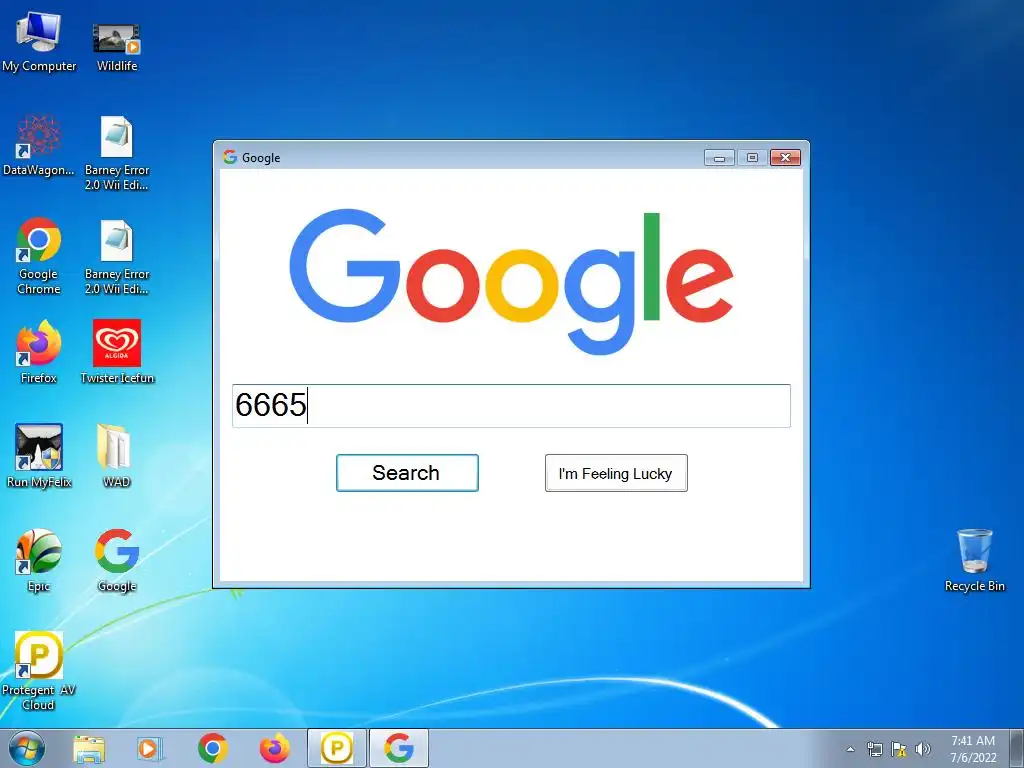The height and width of the screenshot is (768, 1024).
Task: Click the Google icon in window title bar
Action: tap(230, 157)
